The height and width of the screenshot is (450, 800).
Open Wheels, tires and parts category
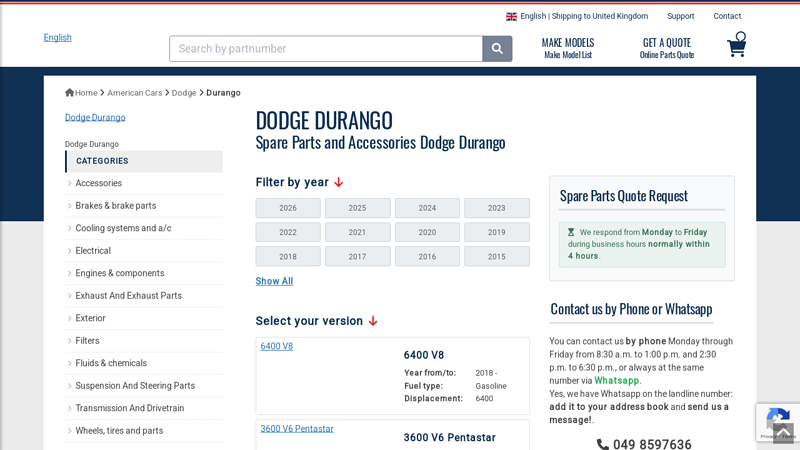click(119, 430)
